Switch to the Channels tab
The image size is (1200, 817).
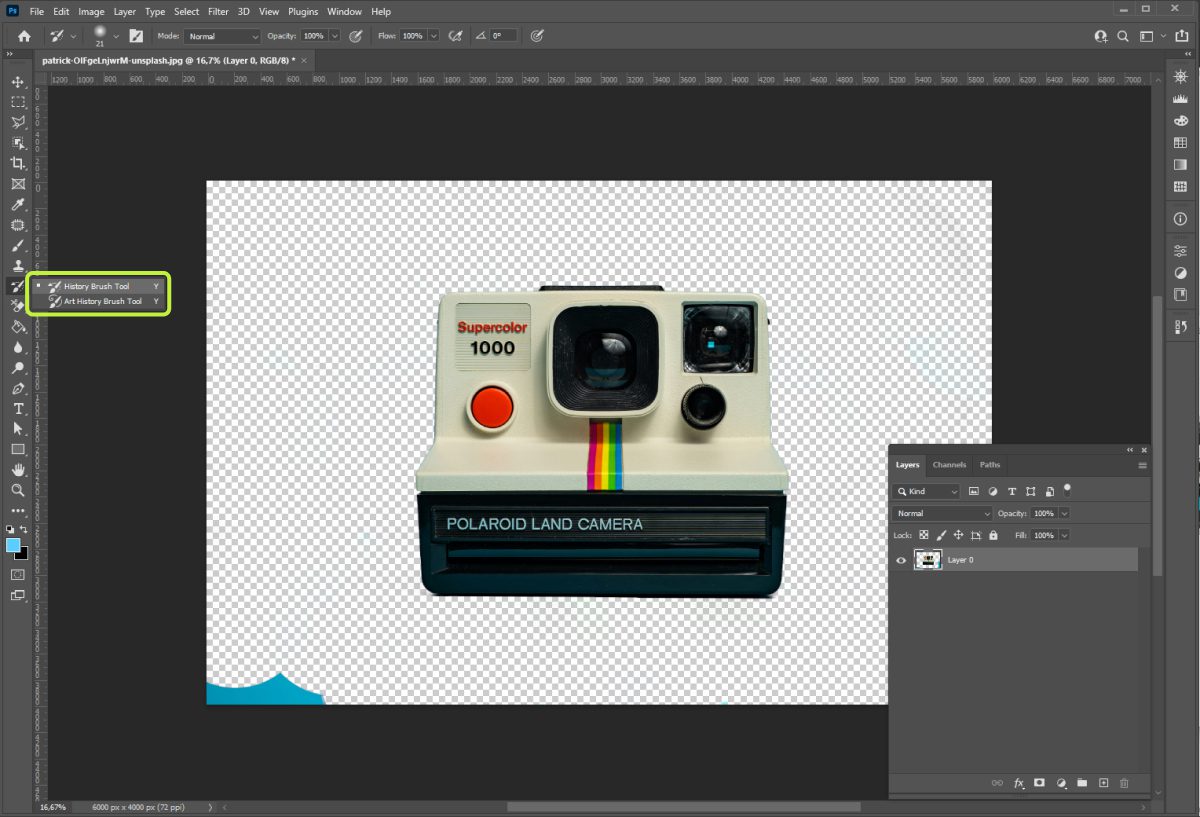pyautogui.click(x=949, y=465)
